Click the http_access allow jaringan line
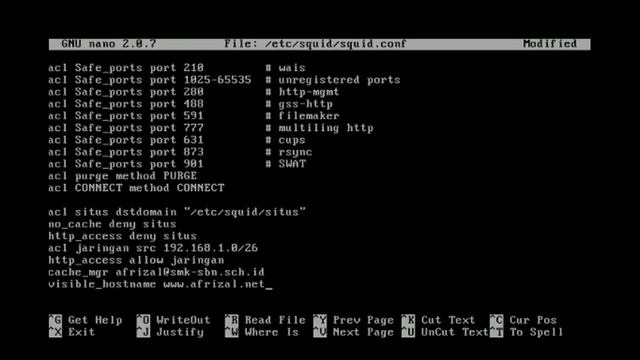Viewport: 640px width, 360px height. pos(136,260)
